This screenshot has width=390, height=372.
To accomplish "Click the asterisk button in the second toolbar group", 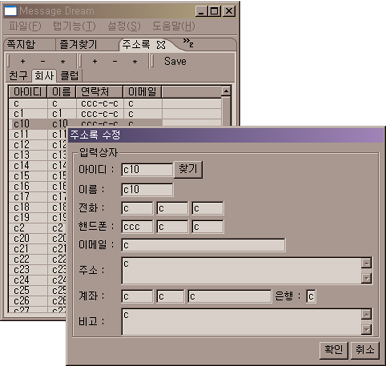I will click(x=135, y=61).
